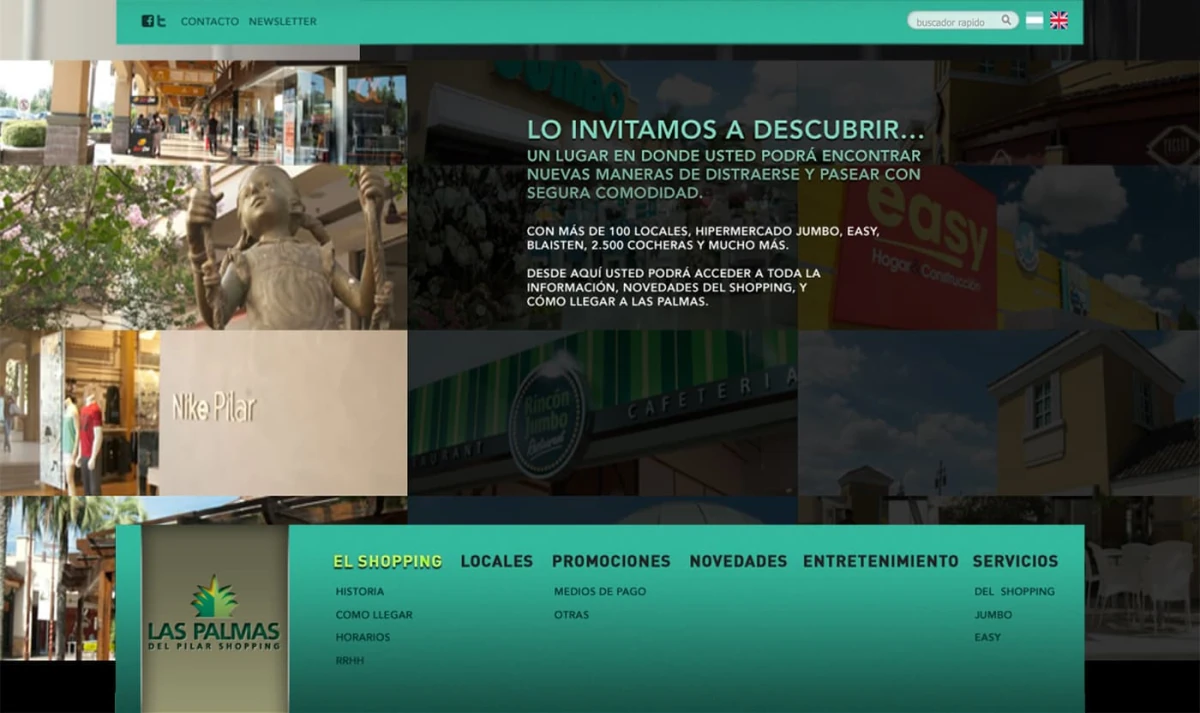
Task: Switch language with Argentina flag
Action: (x=1034, y=21)
